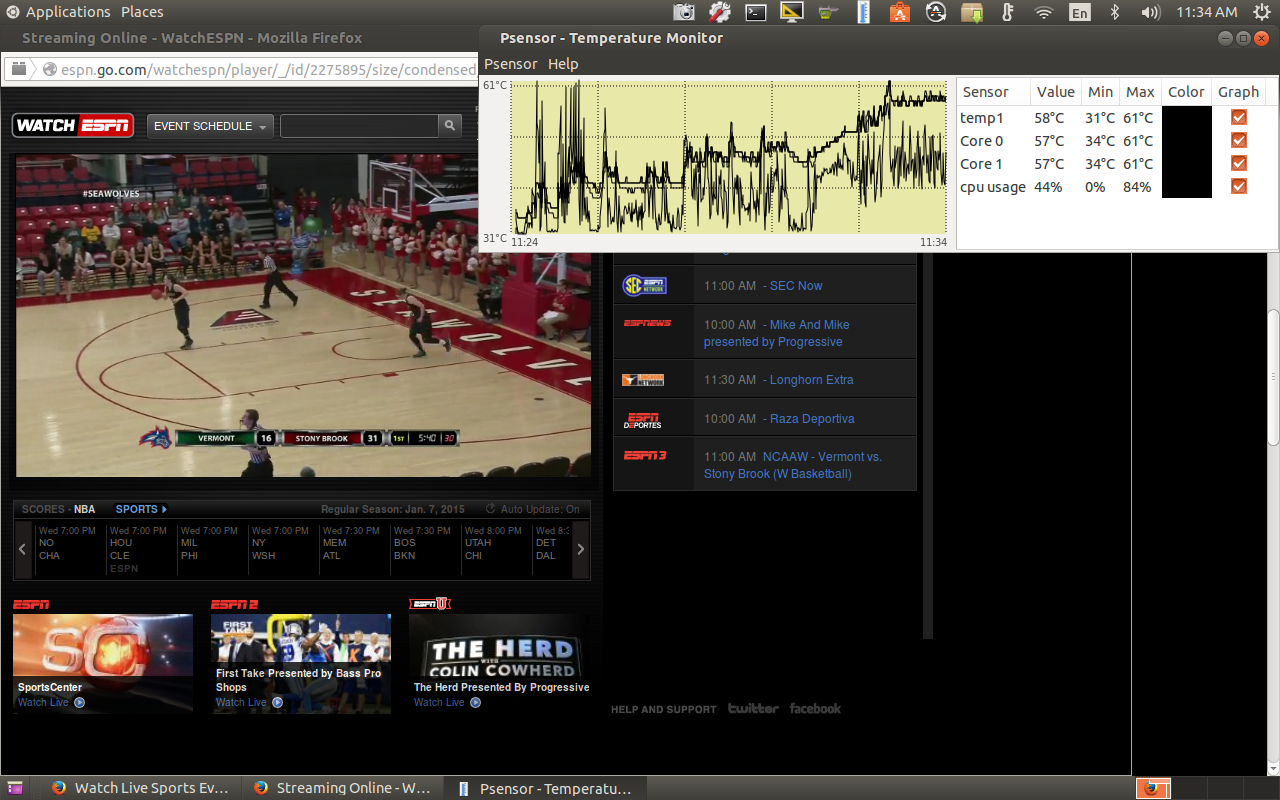The height and width of the screenshot is (800, 1280).
Task: Open the Help menu in Psensor
Action: point(563,64)
